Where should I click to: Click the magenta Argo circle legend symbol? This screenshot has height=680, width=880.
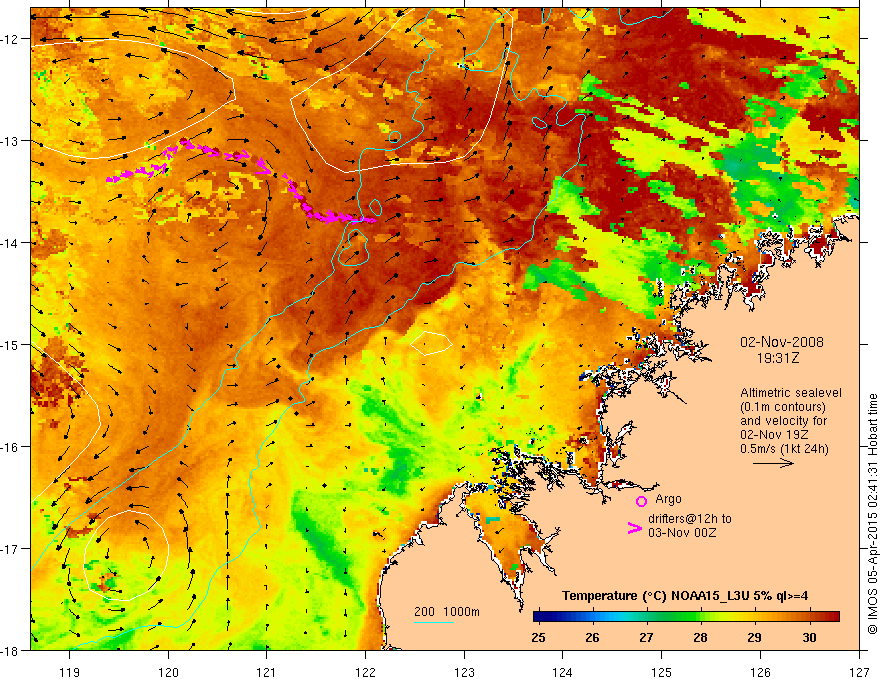point(641,501)
